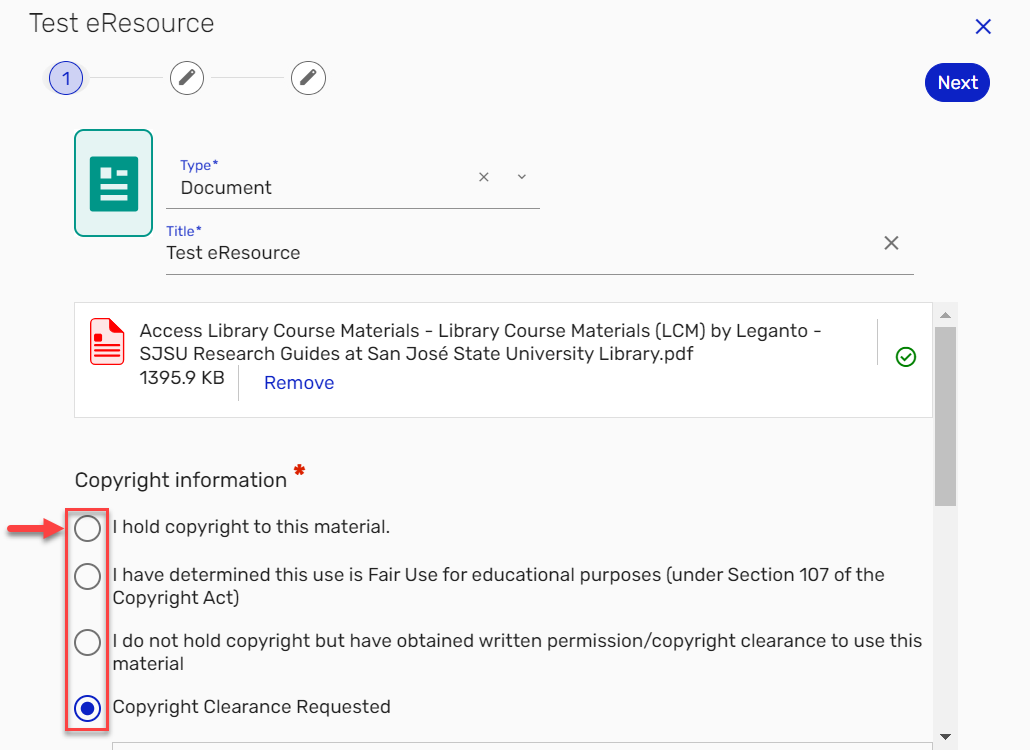Image resolution: width=1030 pixels, height=750 pixels.
Task: Click the Test eResource dialog heading
Action: click(122, 23)
